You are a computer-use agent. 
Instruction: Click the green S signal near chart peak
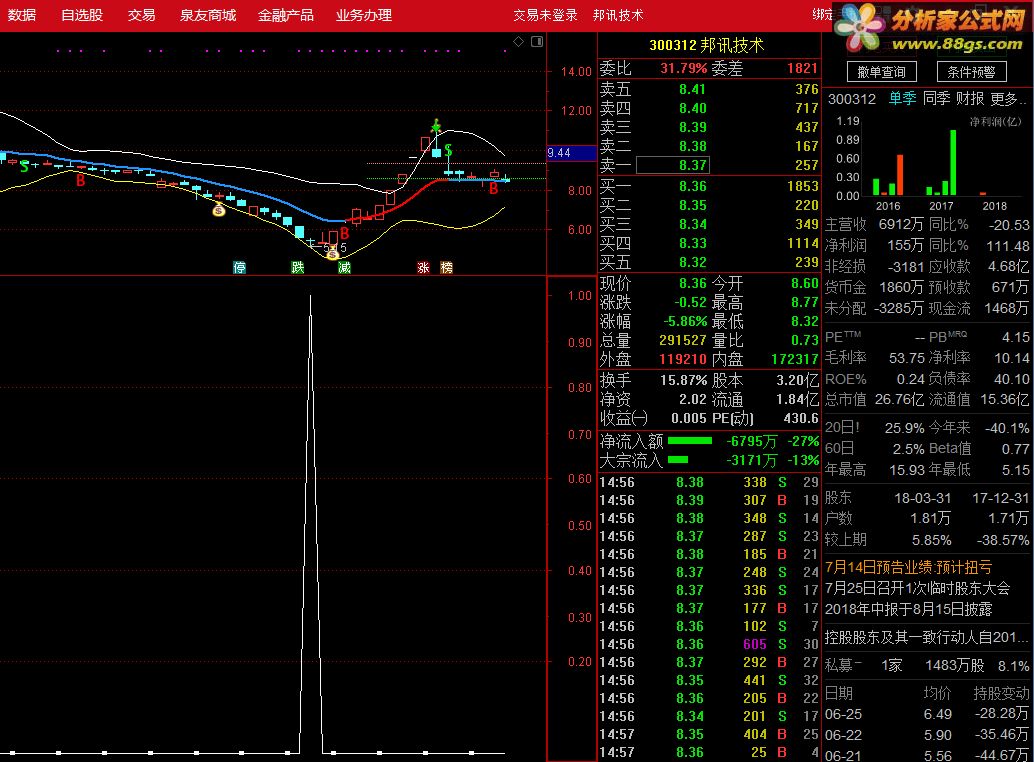pyautogui.click(x=448, y=150)
